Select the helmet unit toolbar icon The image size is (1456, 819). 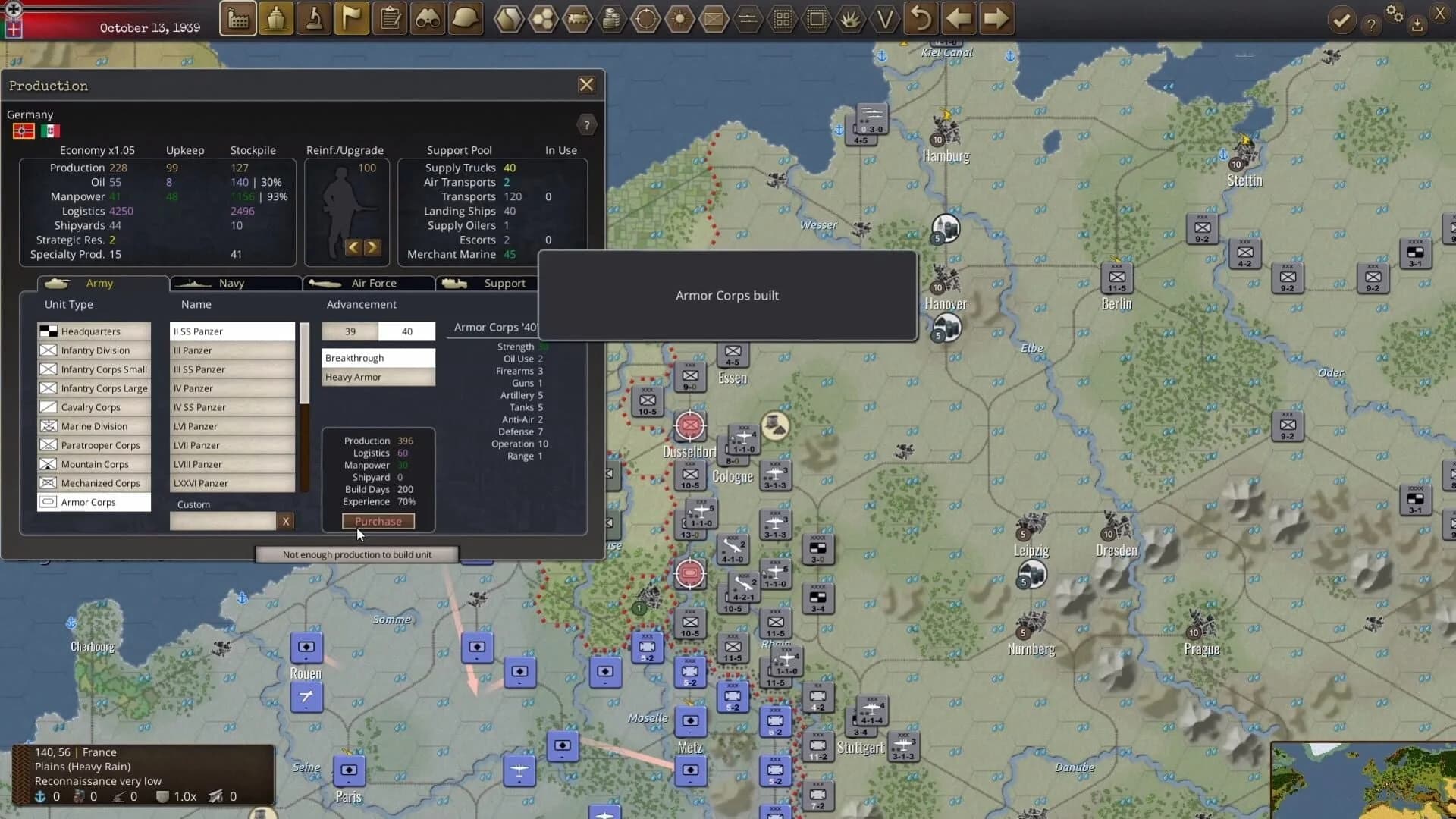tap(465, 18)
